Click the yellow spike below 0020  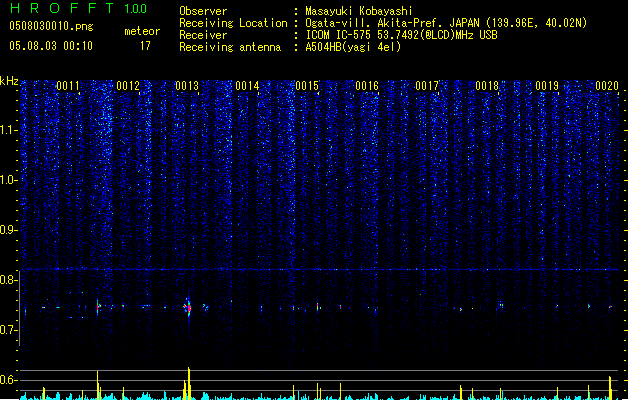(x=610, y=388)
